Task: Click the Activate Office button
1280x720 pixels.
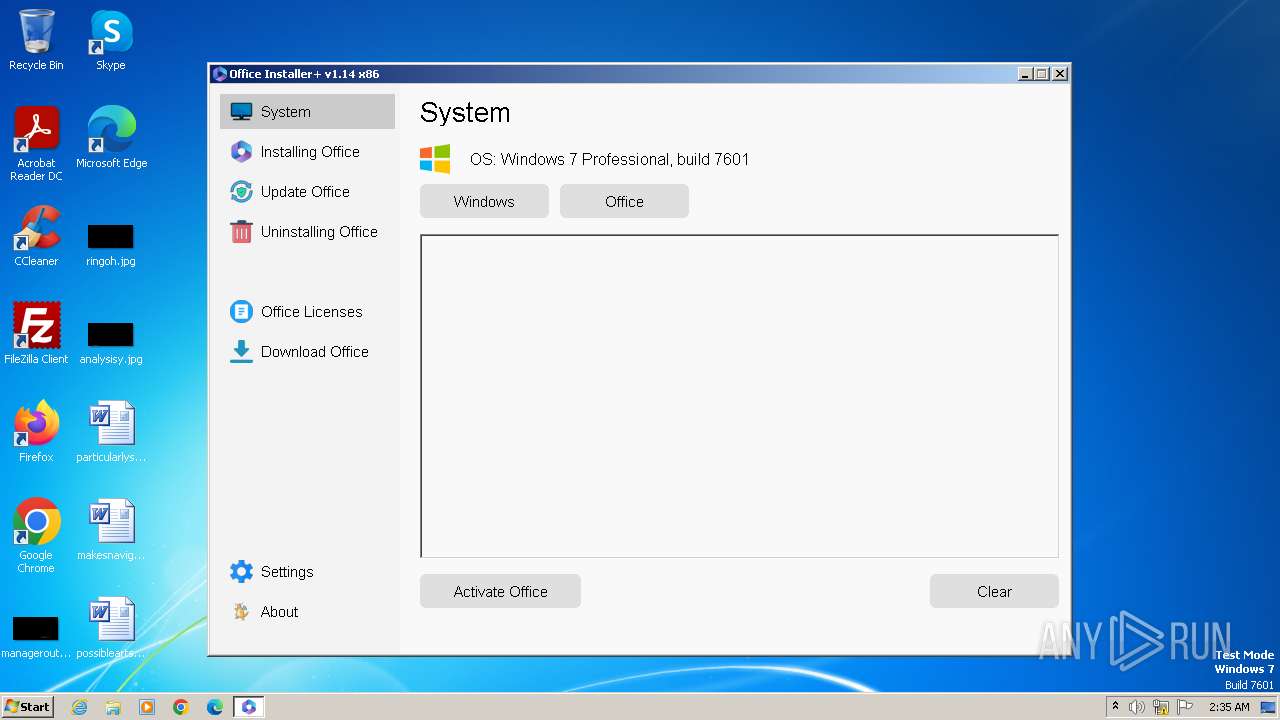Action: click(x=500, y=591)
